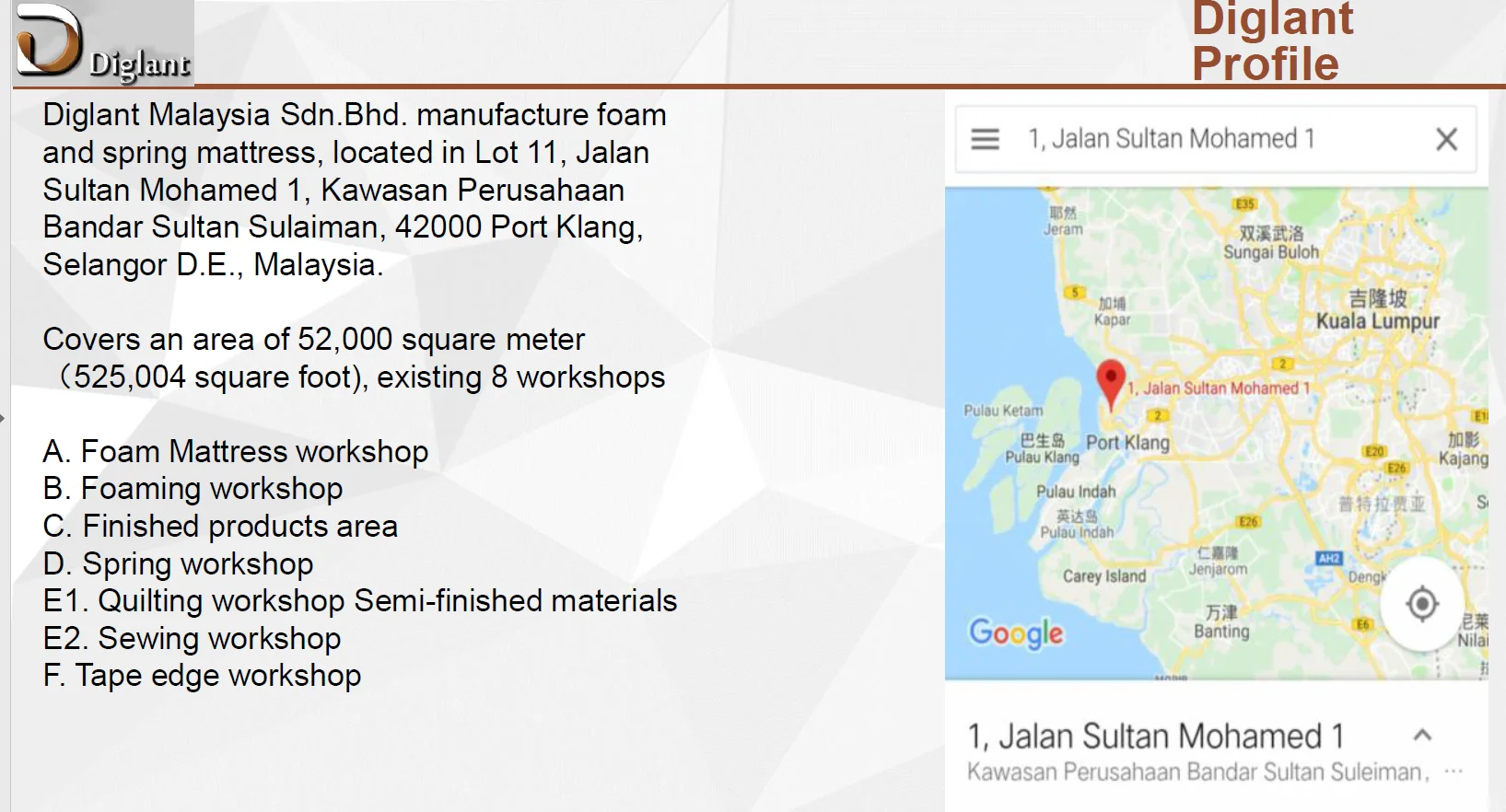The width and height of the screenshot is (1506, 812).
Task: Click the E35 highway marker on map
Action: tap(1244, 203)
